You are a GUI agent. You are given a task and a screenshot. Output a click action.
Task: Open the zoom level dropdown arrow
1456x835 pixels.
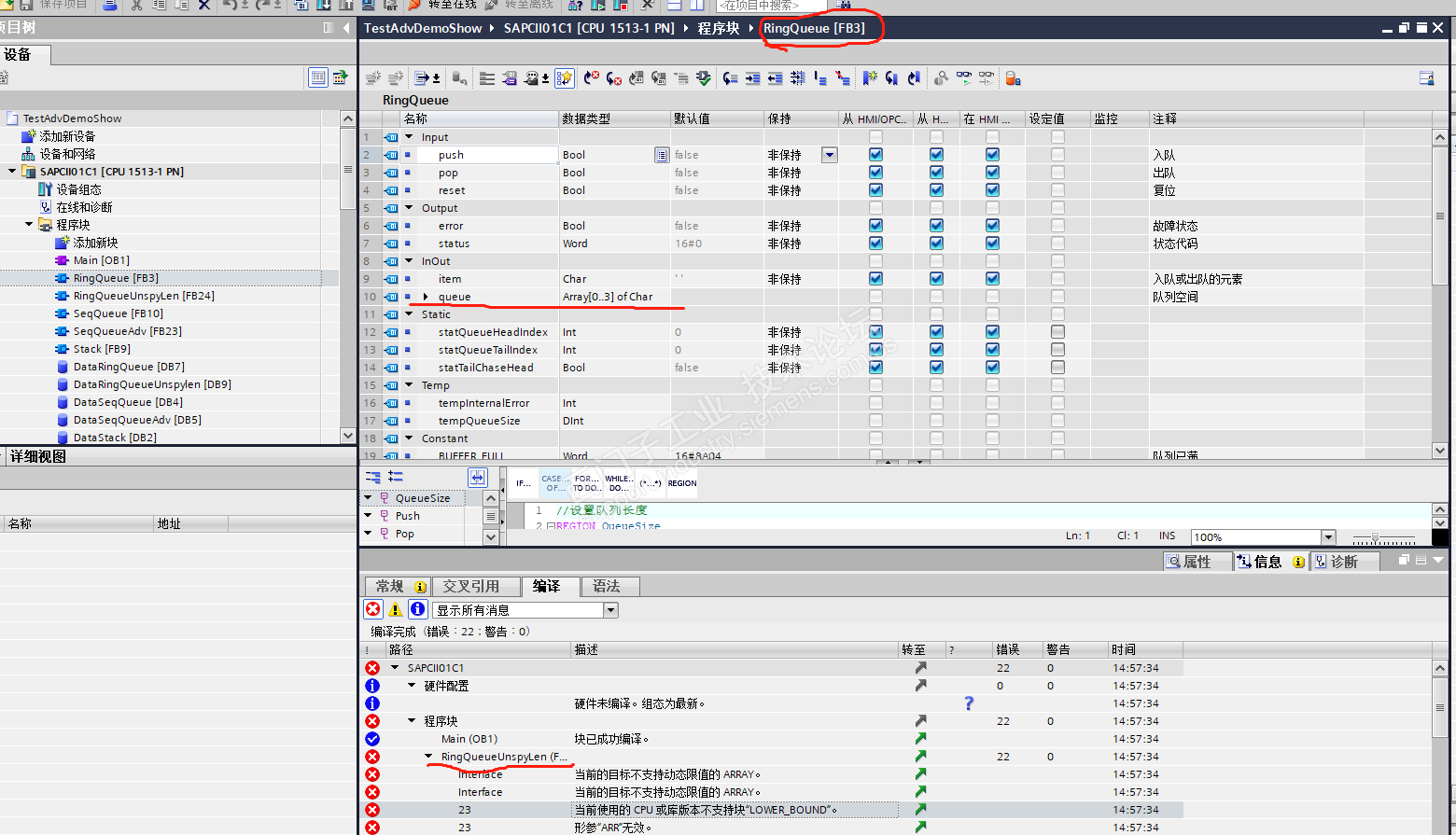[x=1328, y=536]
